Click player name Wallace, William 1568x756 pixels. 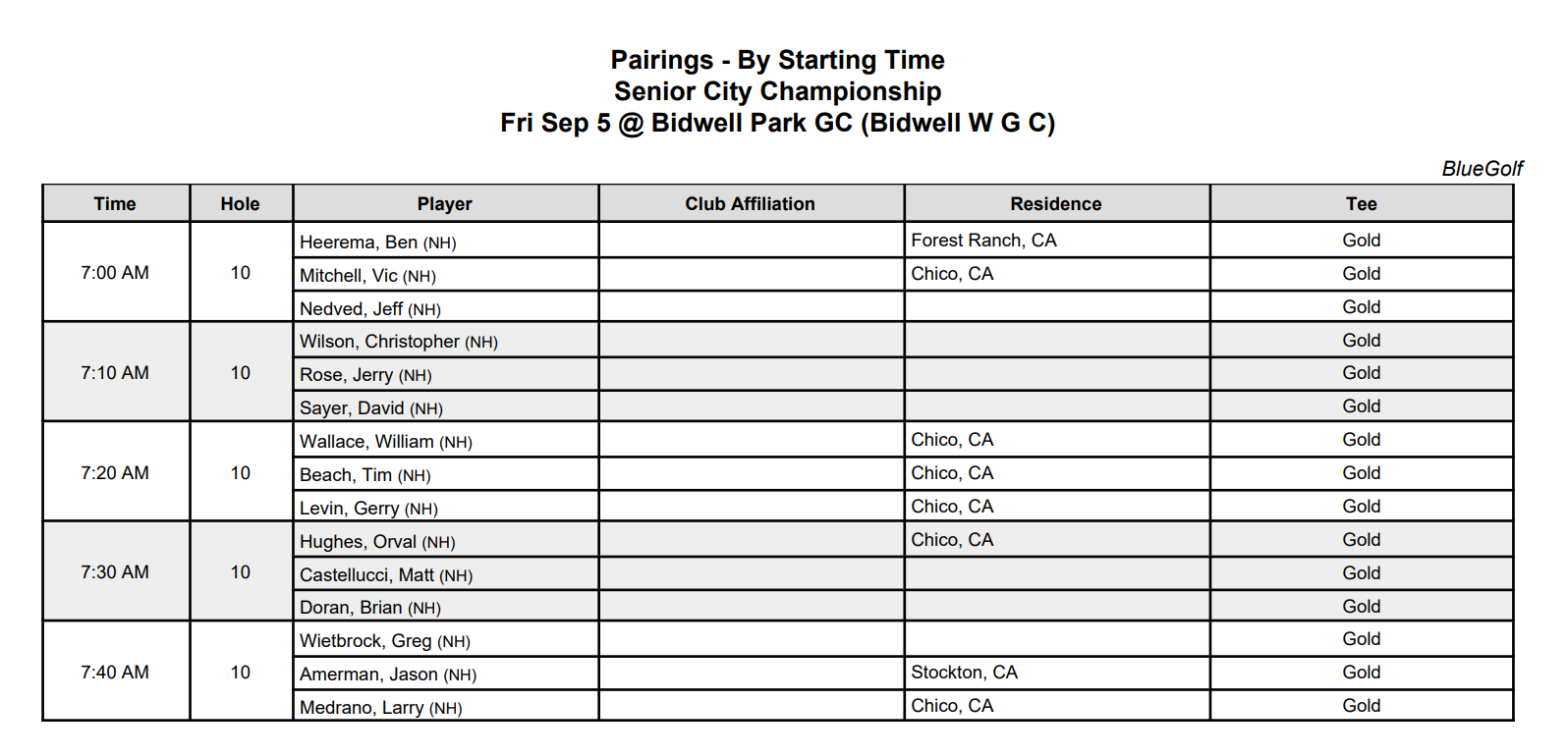pyautogui.click(x=366, y=442)
